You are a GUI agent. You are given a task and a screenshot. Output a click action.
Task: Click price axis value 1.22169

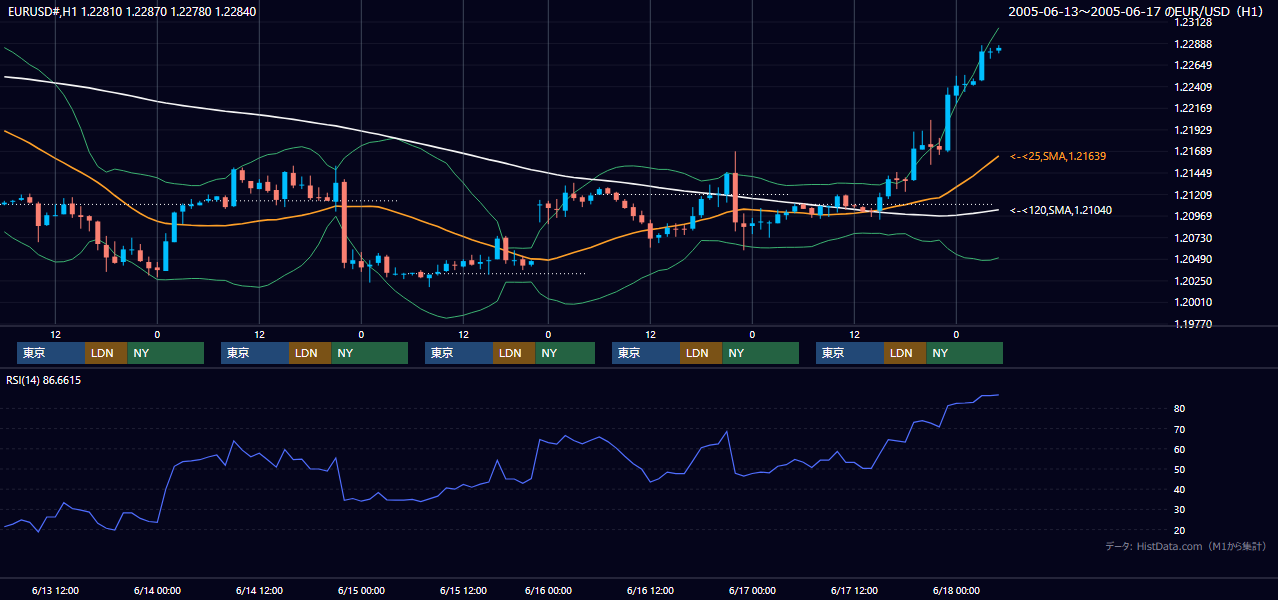(x=1192, y=108)
